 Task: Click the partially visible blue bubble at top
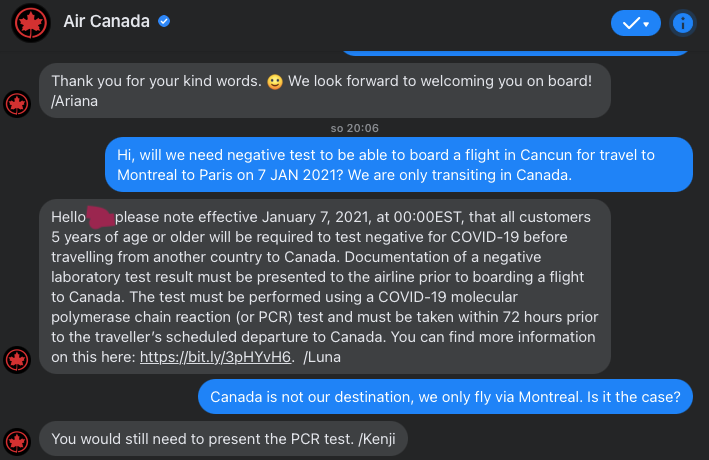coord(516,51)
